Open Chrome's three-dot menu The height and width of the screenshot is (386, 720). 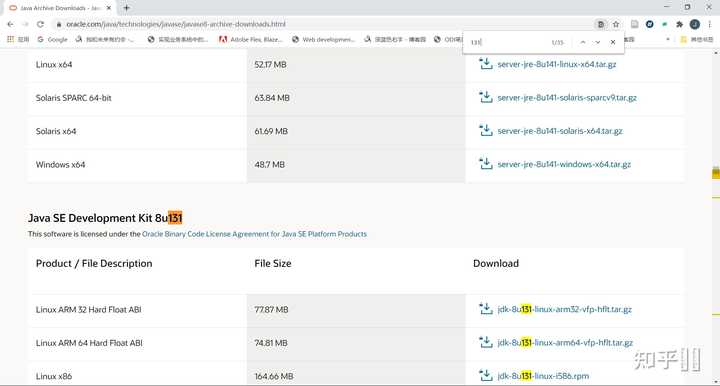click(x=709, y=24)
